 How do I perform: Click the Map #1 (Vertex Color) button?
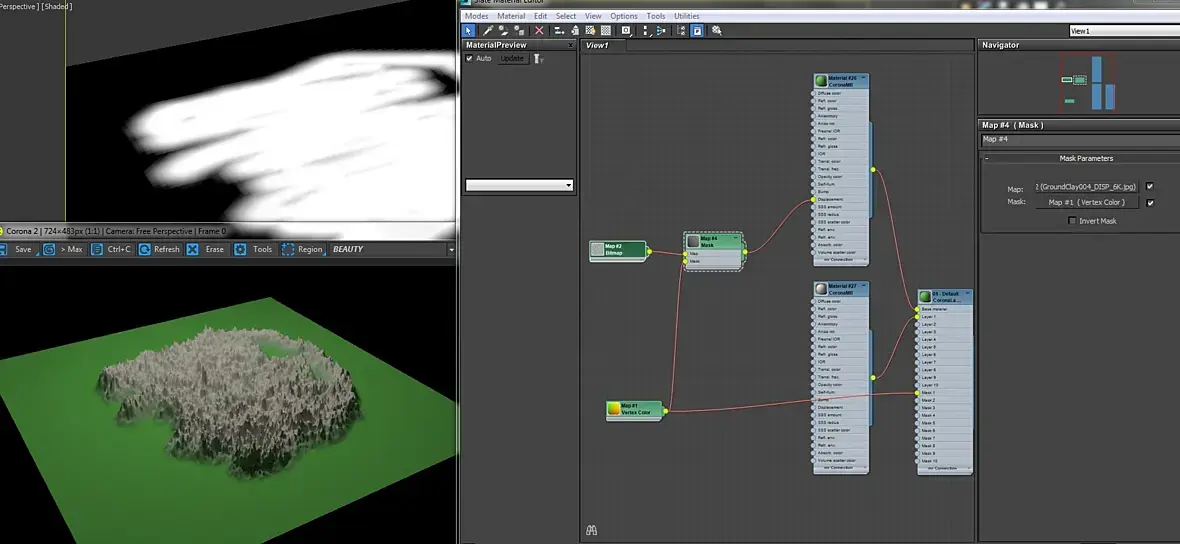click(x=1087, y=202)
